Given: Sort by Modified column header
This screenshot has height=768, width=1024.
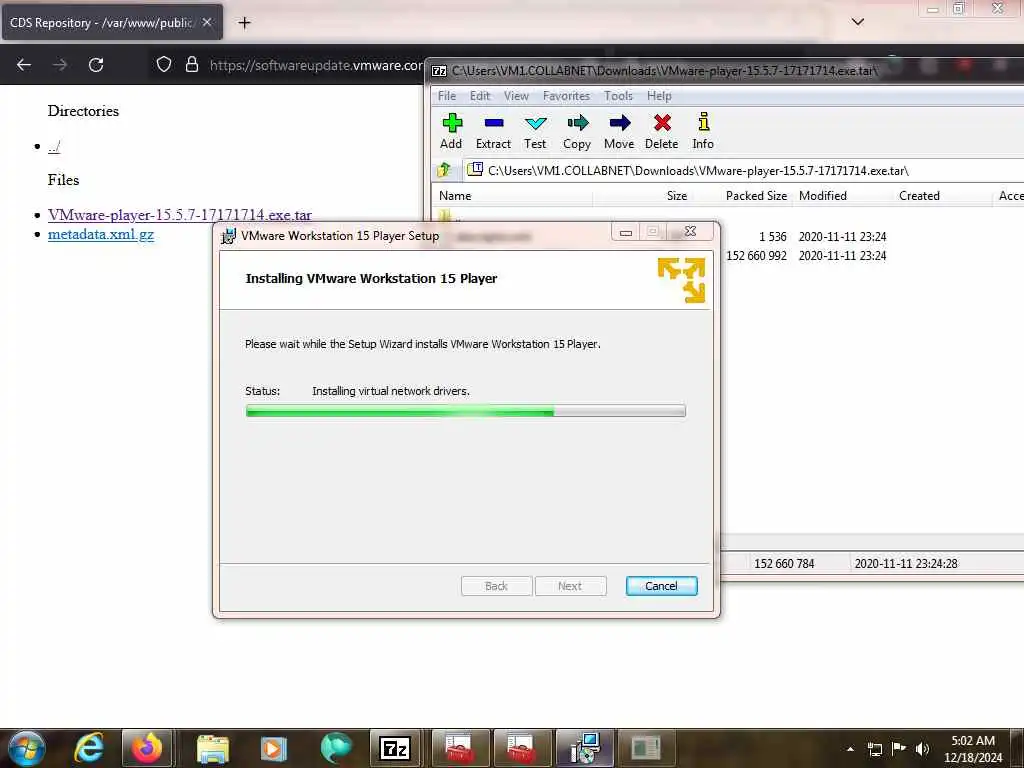Looking at the screenshot, I should pyautogui.click(x=842, y=196).
